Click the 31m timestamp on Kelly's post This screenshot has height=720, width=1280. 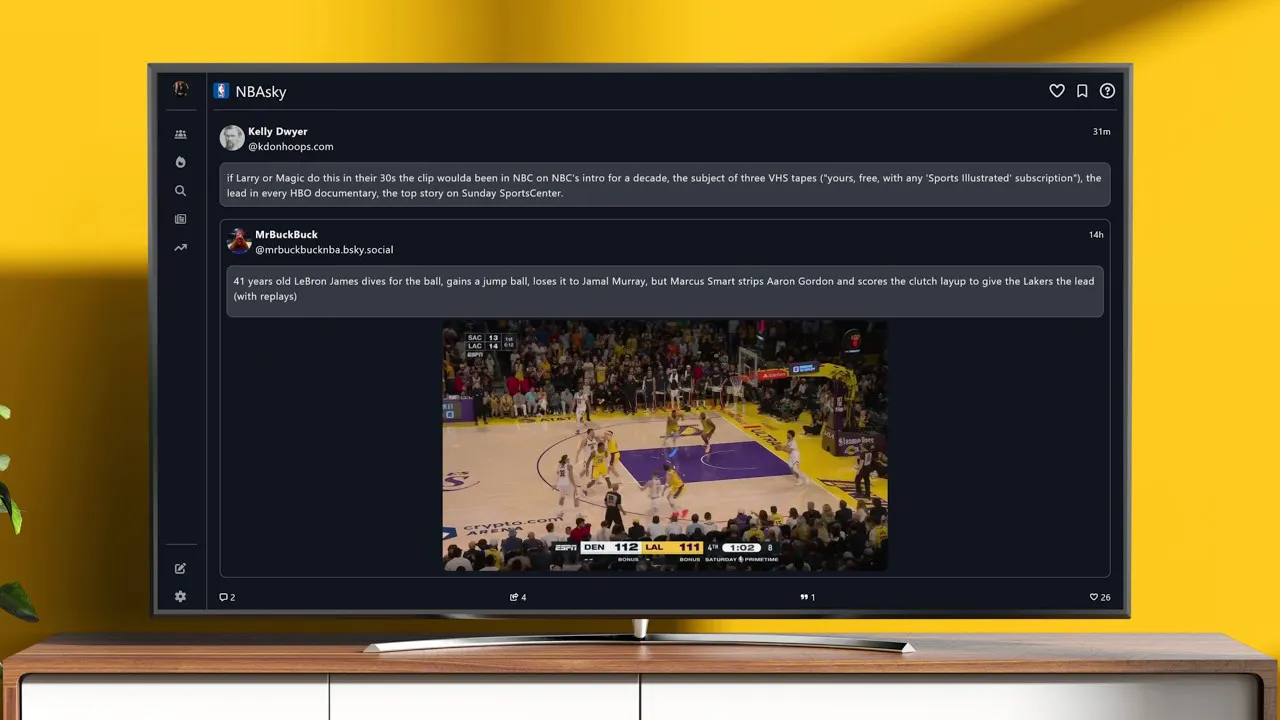click(1101, 132)
